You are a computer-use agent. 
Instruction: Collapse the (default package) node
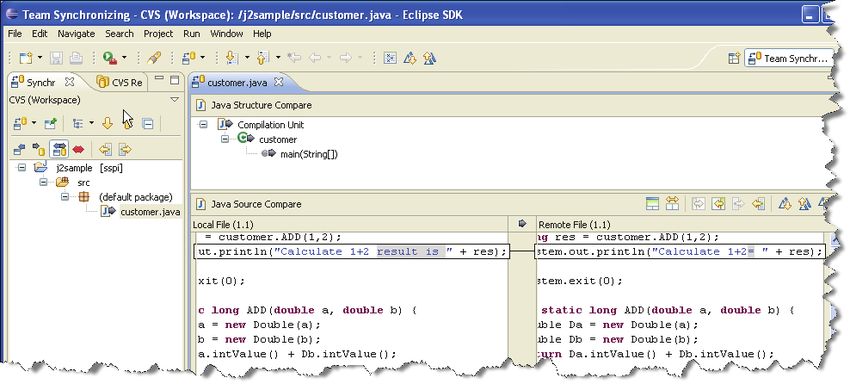(65, 197)
